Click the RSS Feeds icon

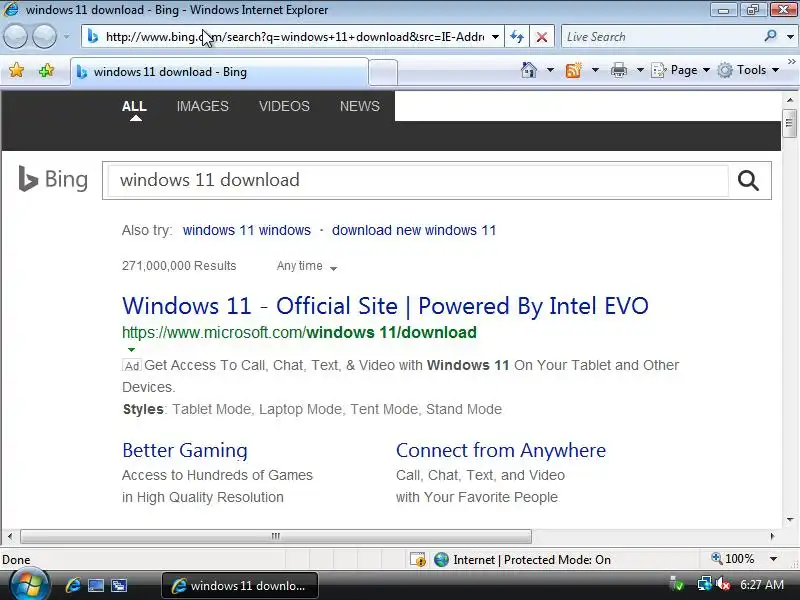coord(573,70)
